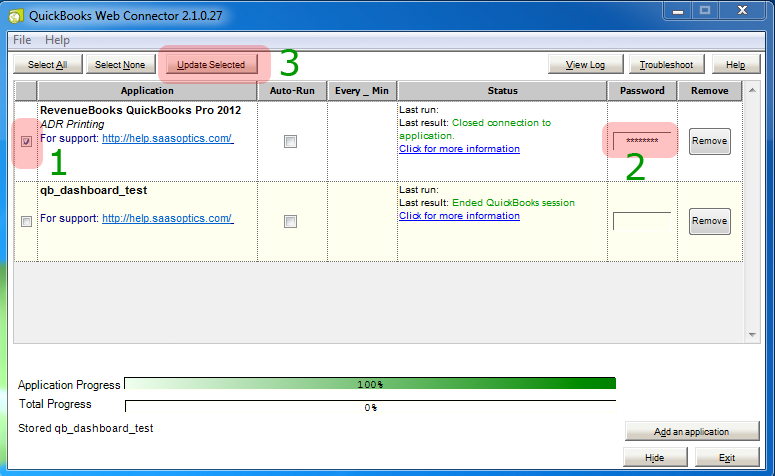The image size is (775, 476).
Task: Open the View Log button
Action: point(585,65)
